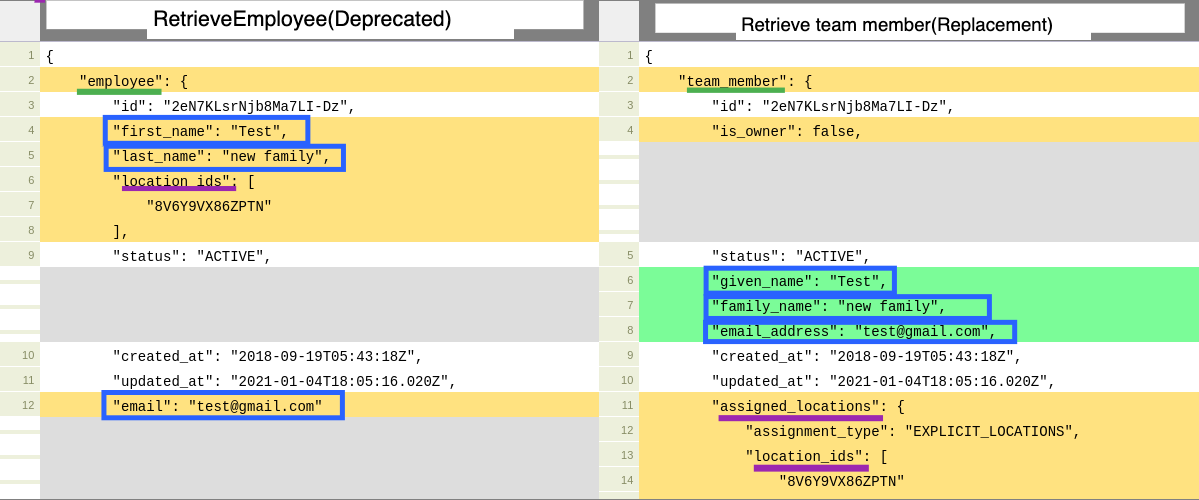Click the "RetrieveEmployee(Deprecated)" title
The image size is (1199, 500).
302,19
